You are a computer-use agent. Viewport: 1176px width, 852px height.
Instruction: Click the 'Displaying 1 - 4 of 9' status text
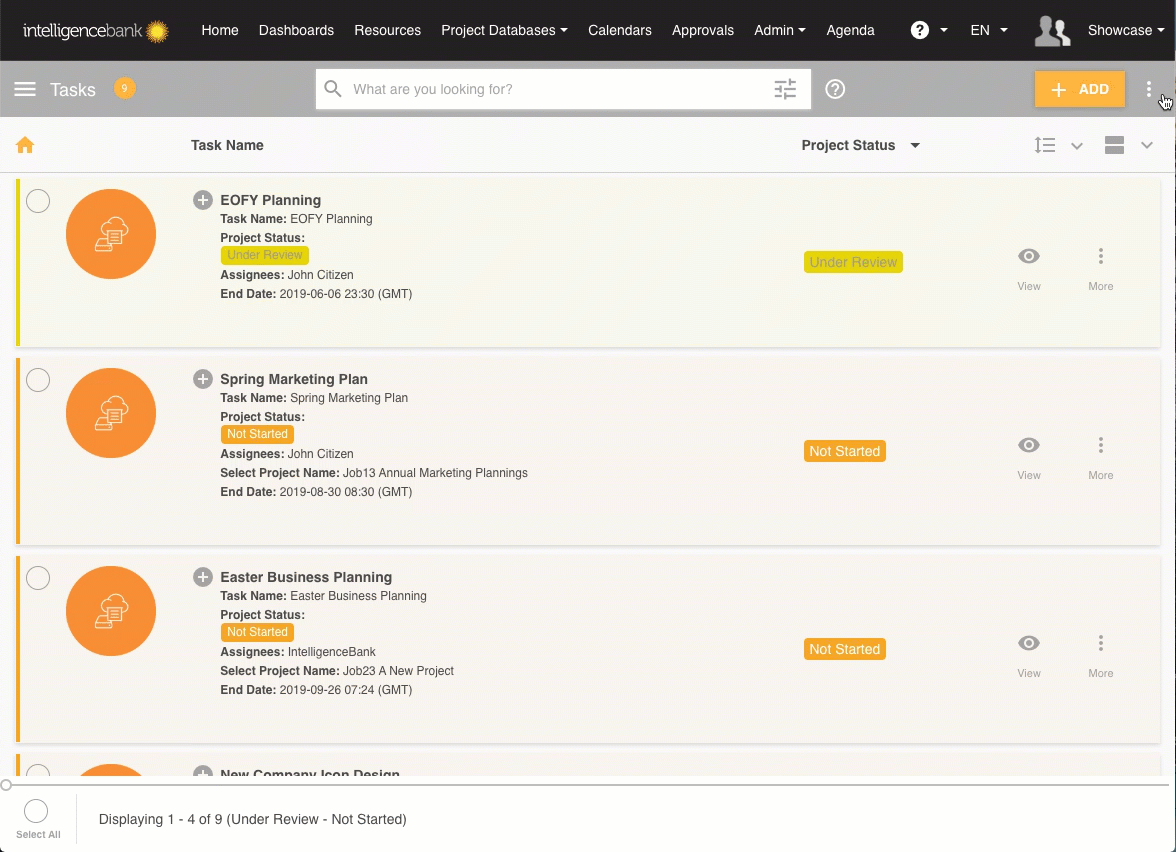253,819
